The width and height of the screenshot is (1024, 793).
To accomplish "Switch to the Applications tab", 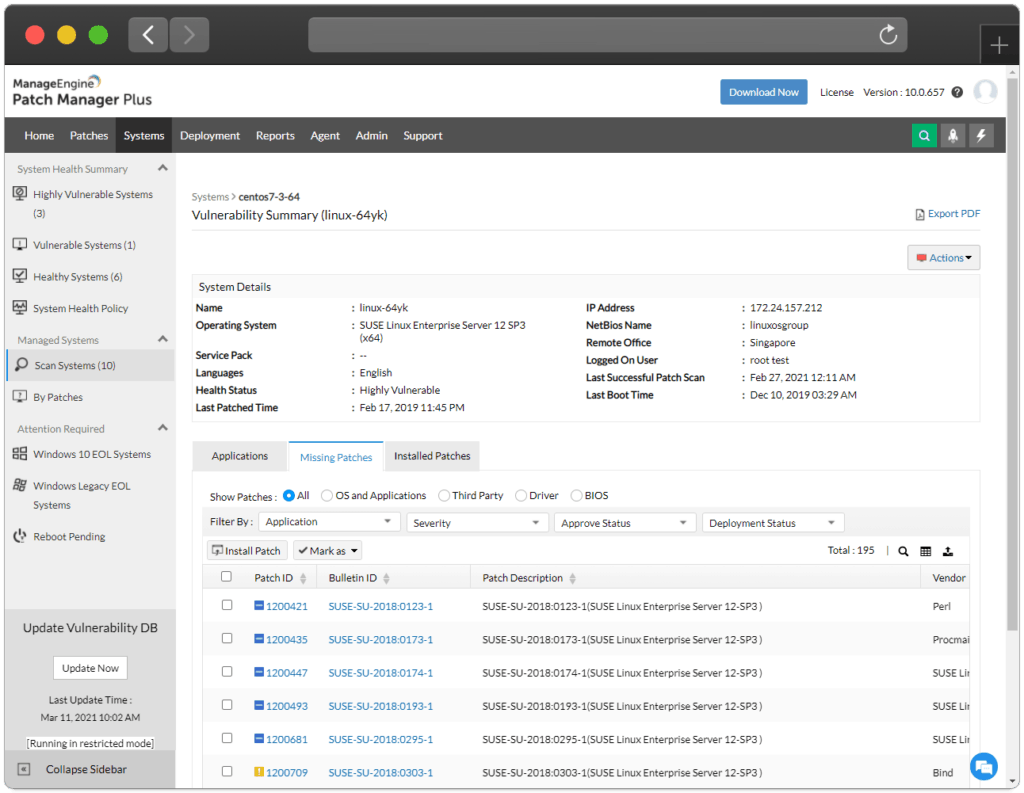I will pyautogui.click(x=240, y=456).
